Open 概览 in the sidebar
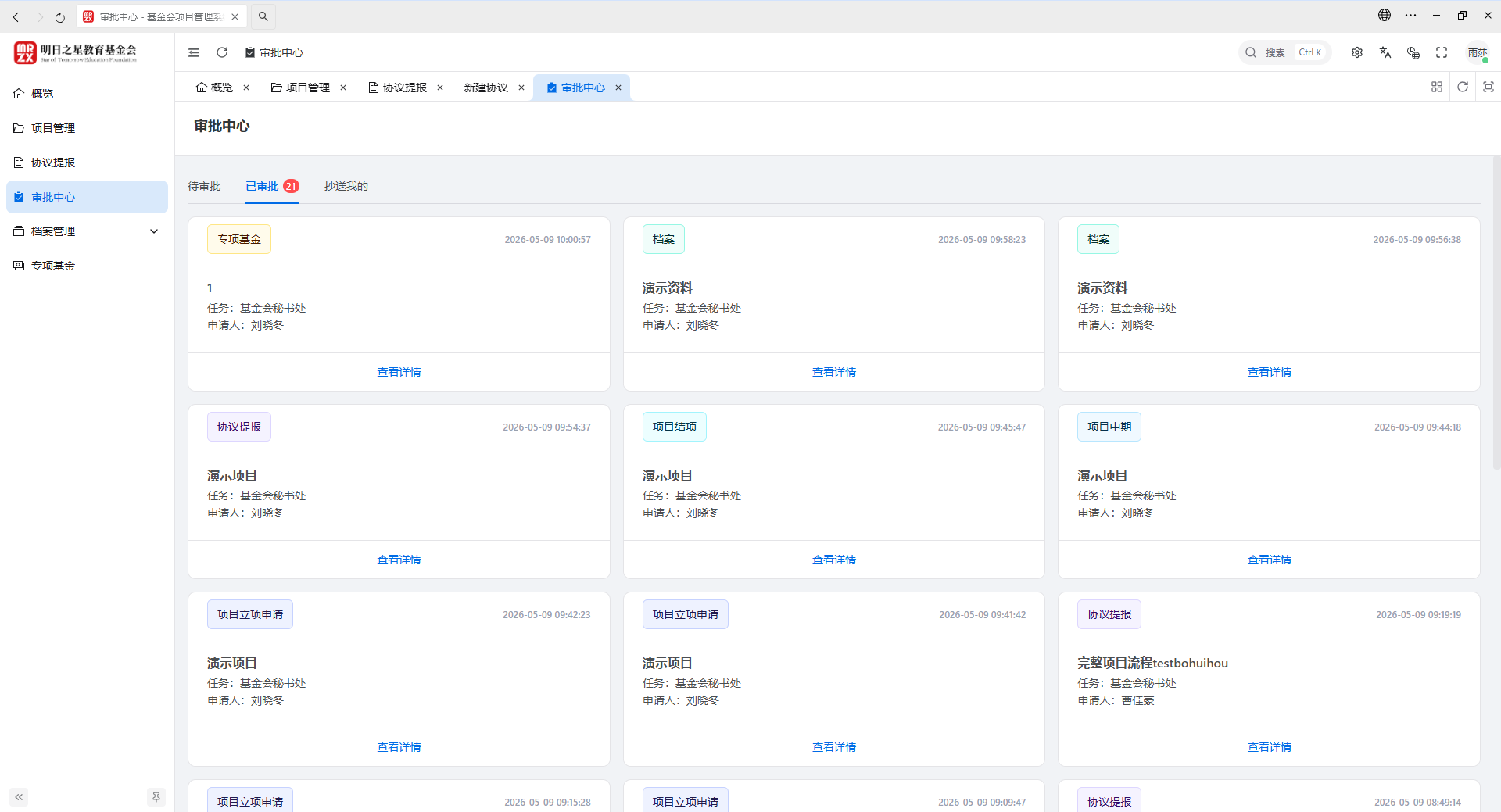This screenshot has width=1501, height=812. tap(87, 94)
